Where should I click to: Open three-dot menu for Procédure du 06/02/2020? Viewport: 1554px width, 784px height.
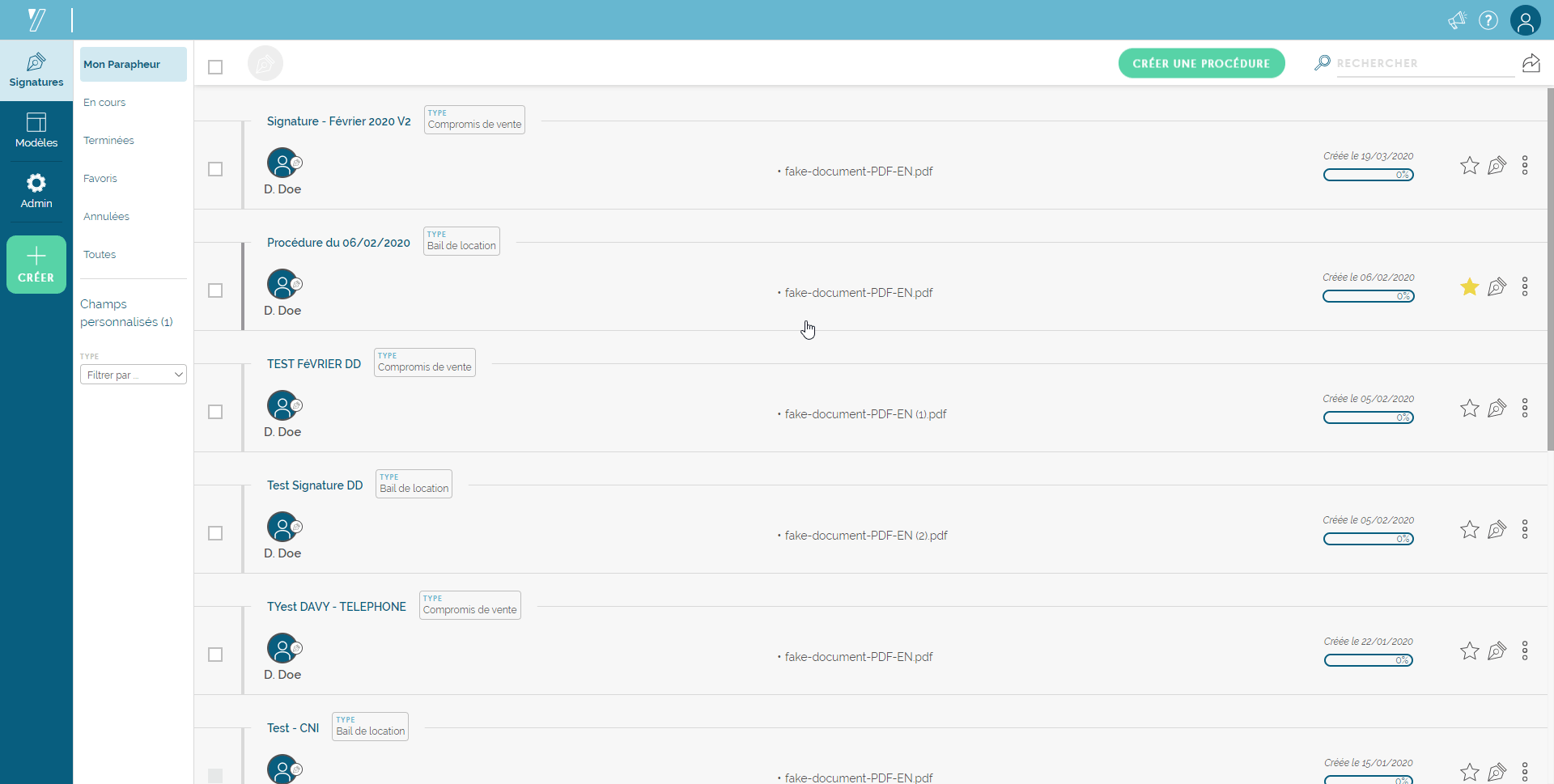(1524, 287)
